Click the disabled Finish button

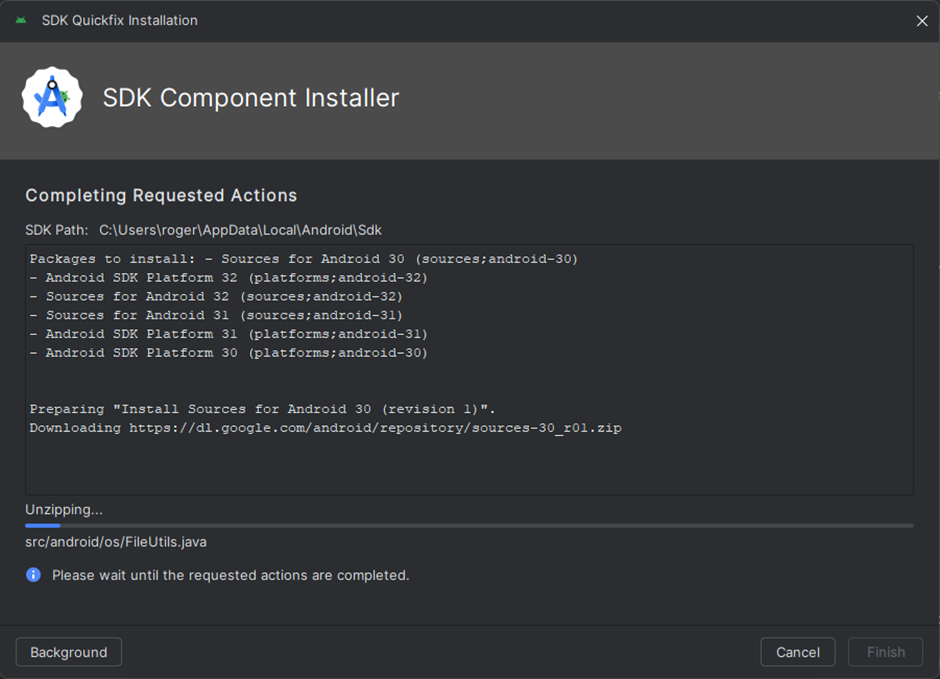tap(885, 652)
